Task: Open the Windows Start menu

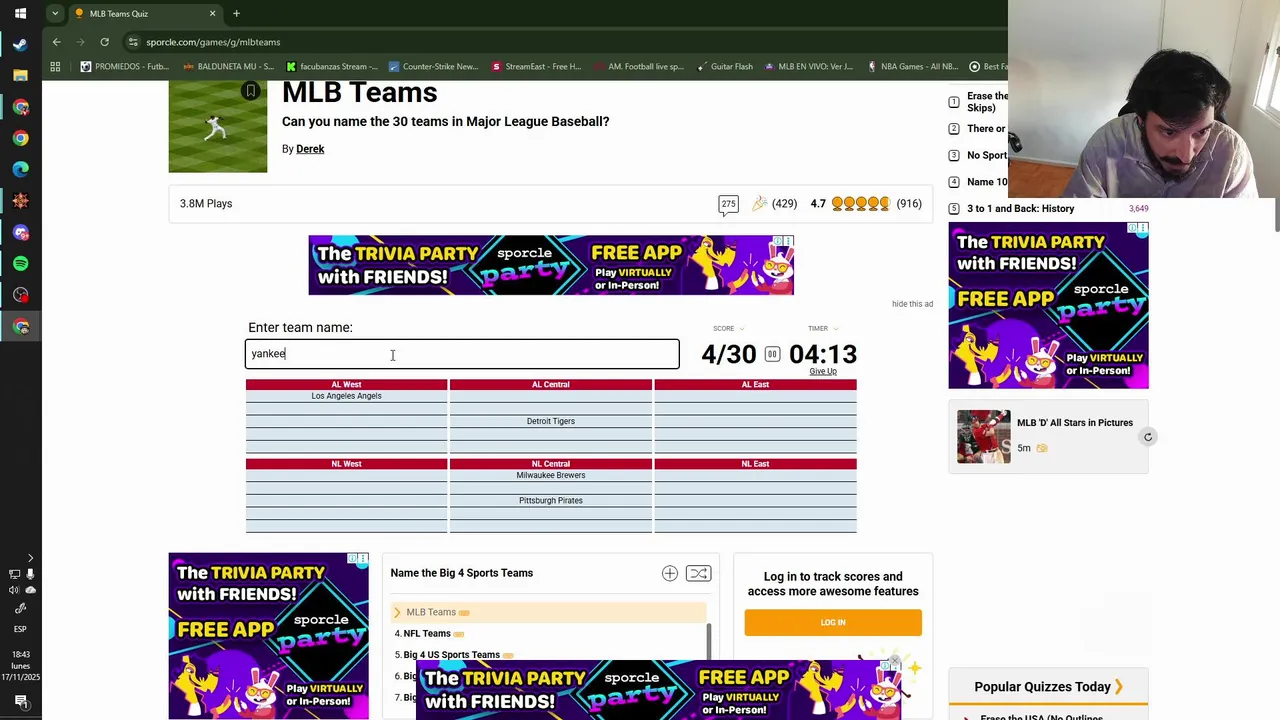Action: coord(20,14)
